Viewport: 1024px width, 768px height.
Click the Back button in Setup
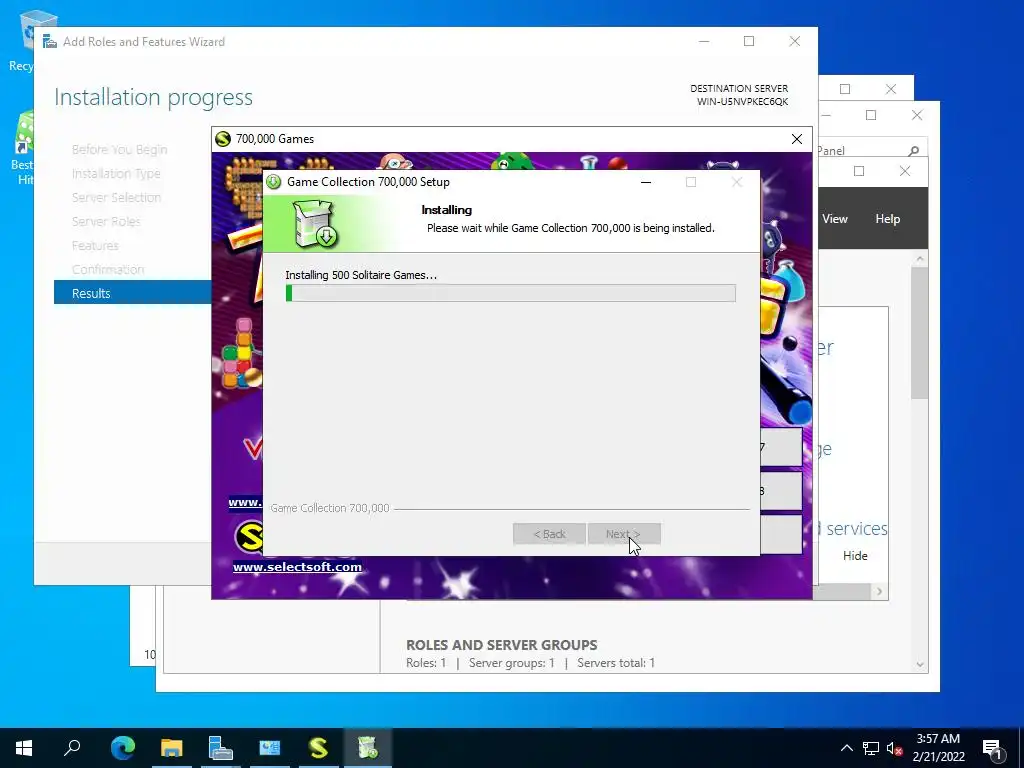tap(549, 534)
